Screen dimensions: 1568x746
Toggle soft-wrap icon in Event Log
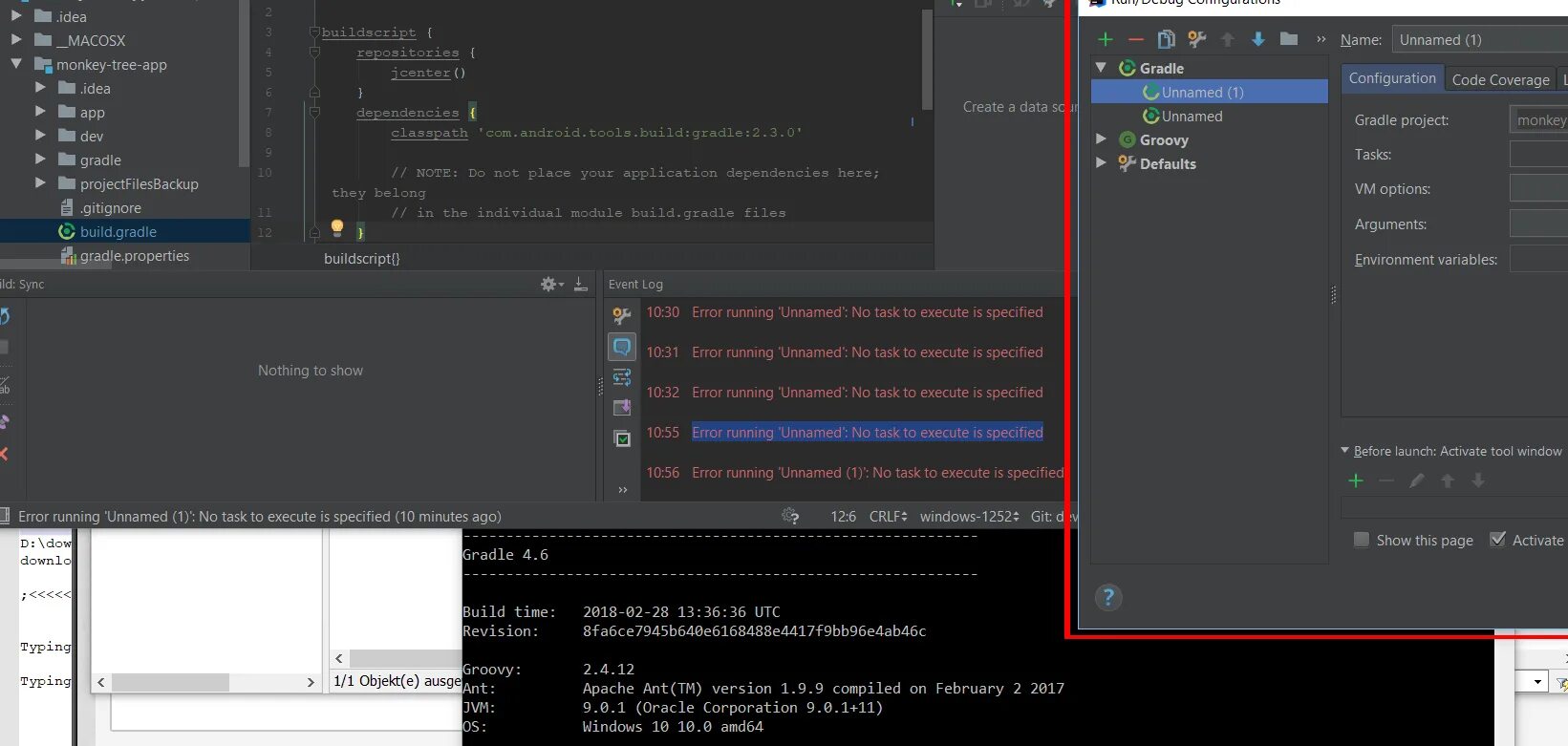pos(622,377)
